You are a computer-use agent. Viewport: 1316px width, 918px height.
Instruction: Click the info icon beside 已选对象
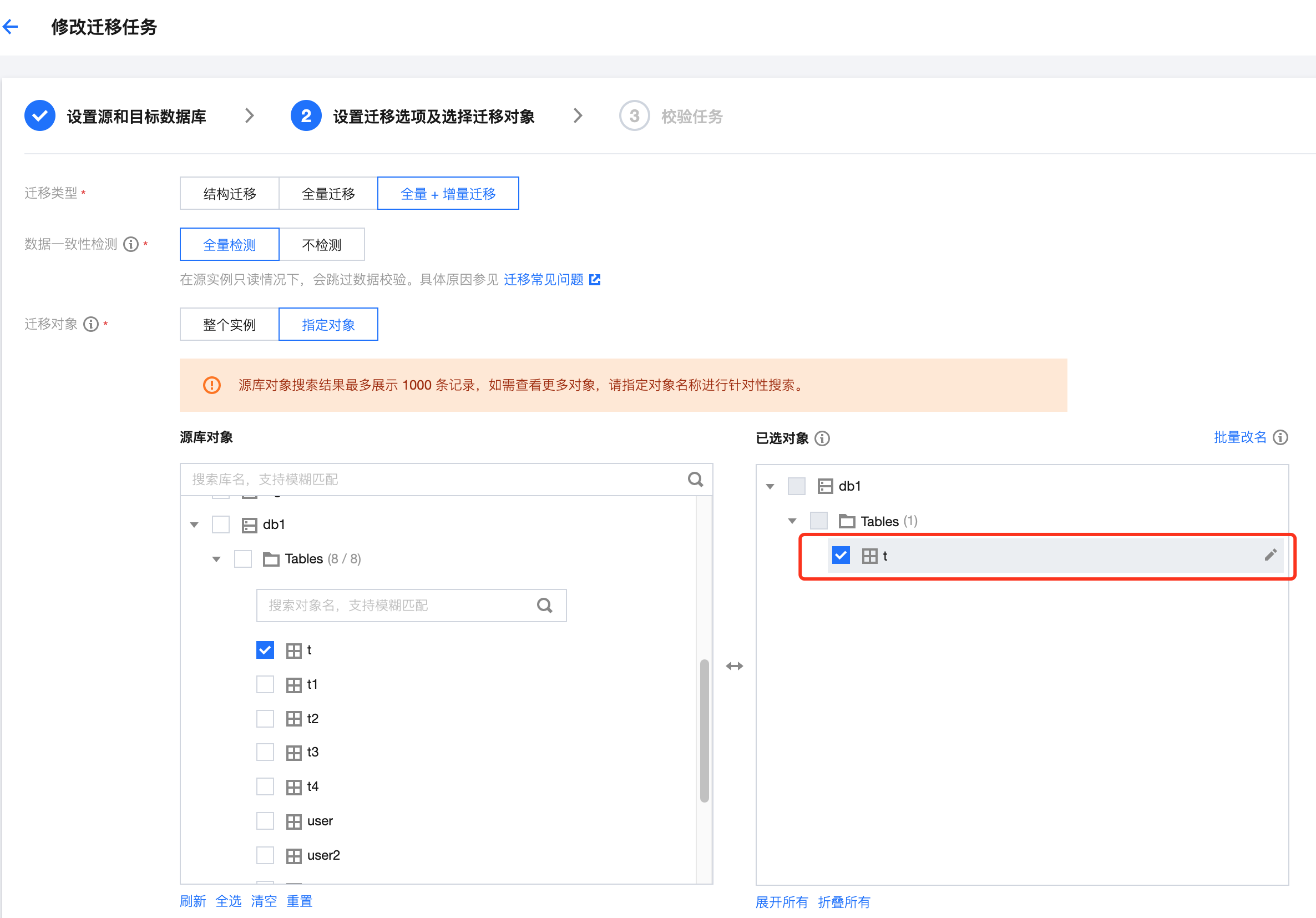(822, 438)
